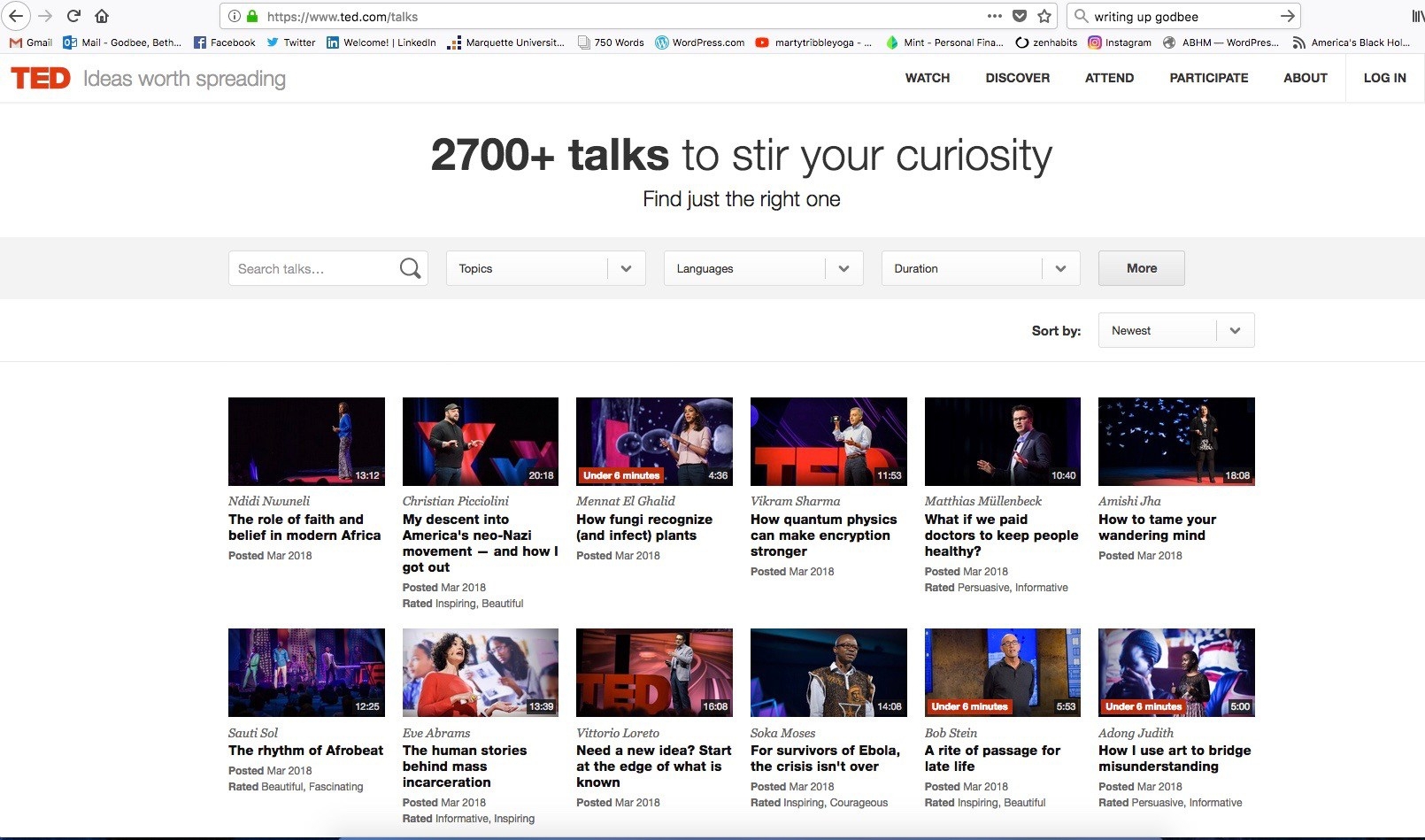Open the Instagram bookmark
Image resolution: width=1425 pixels, height=840 pixels.
click(x=1120, y=42)
